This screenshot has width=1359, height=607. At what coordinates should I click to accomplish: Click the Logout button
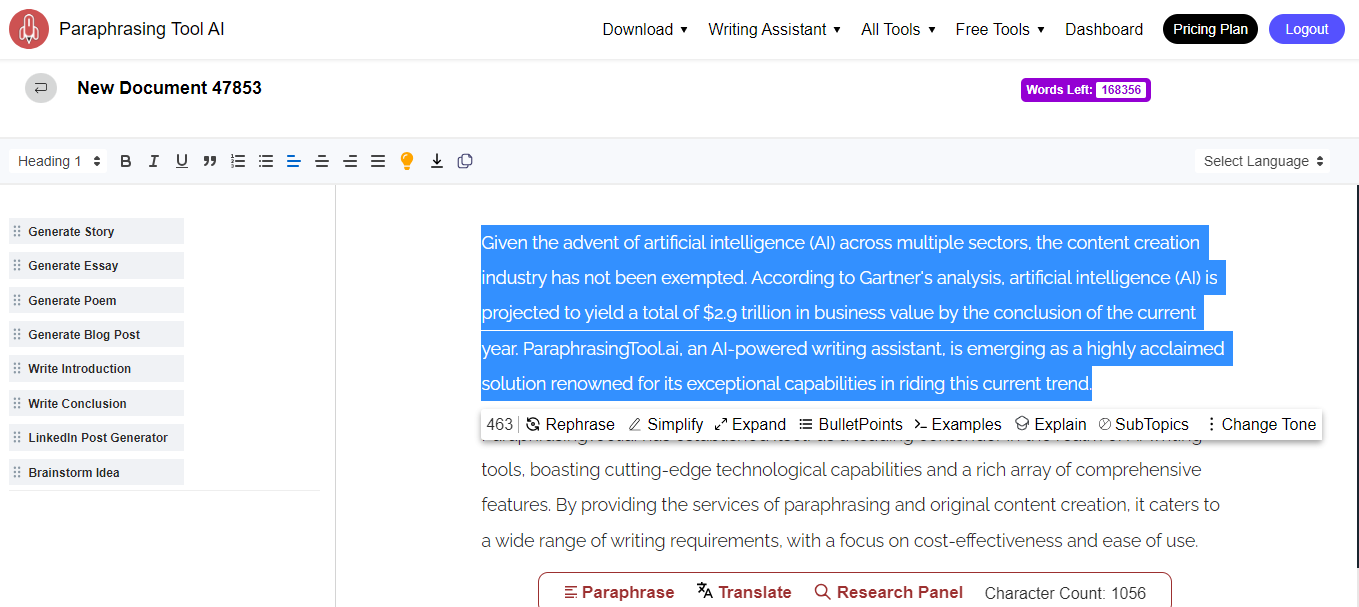coord(1306,29)
